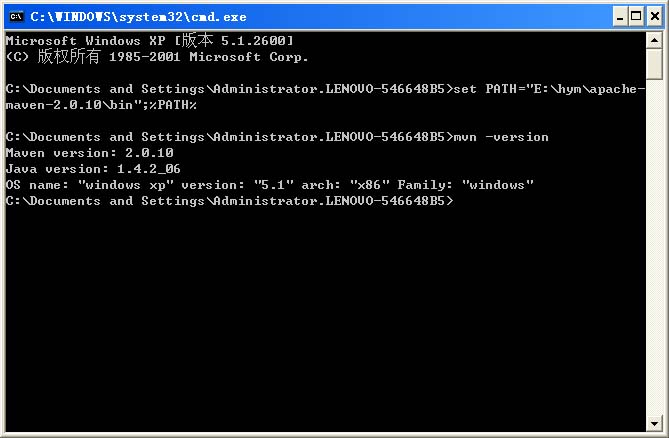Image resolution: width=669 pixels, height=438 pixels.
Task: Click the Microsoft Windows XP version line
Action: (149, 41)
